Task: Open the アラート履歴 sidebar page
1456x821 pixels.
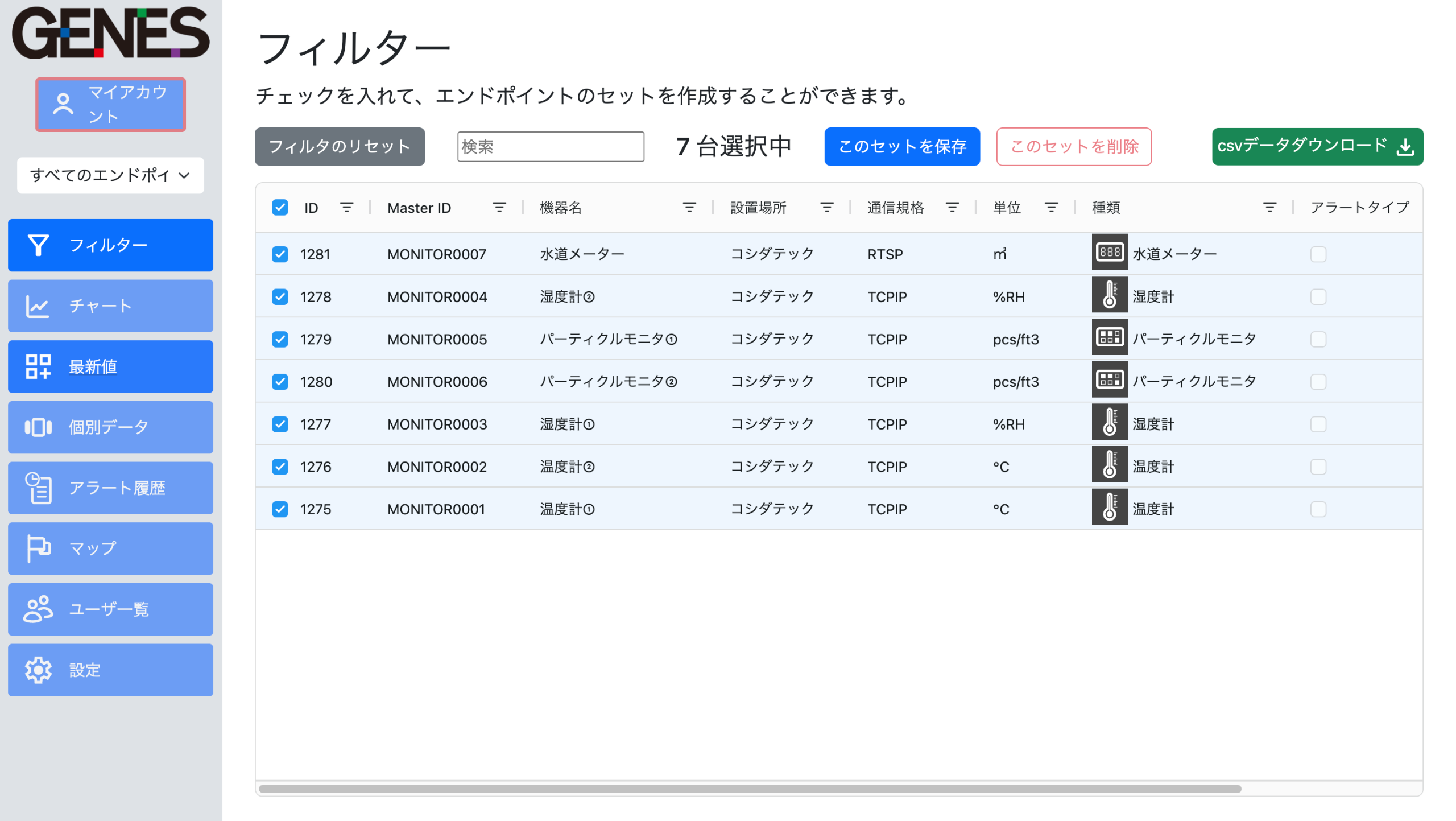Action: pos(110,488)
